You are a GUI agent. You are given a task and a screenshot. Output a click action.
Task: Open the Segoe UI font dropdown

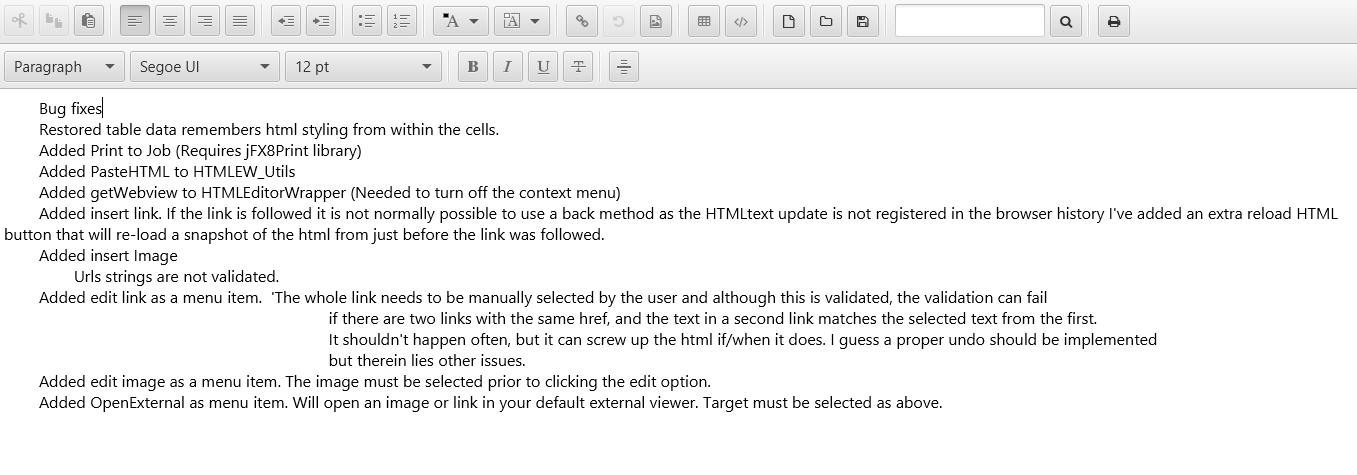204,67
